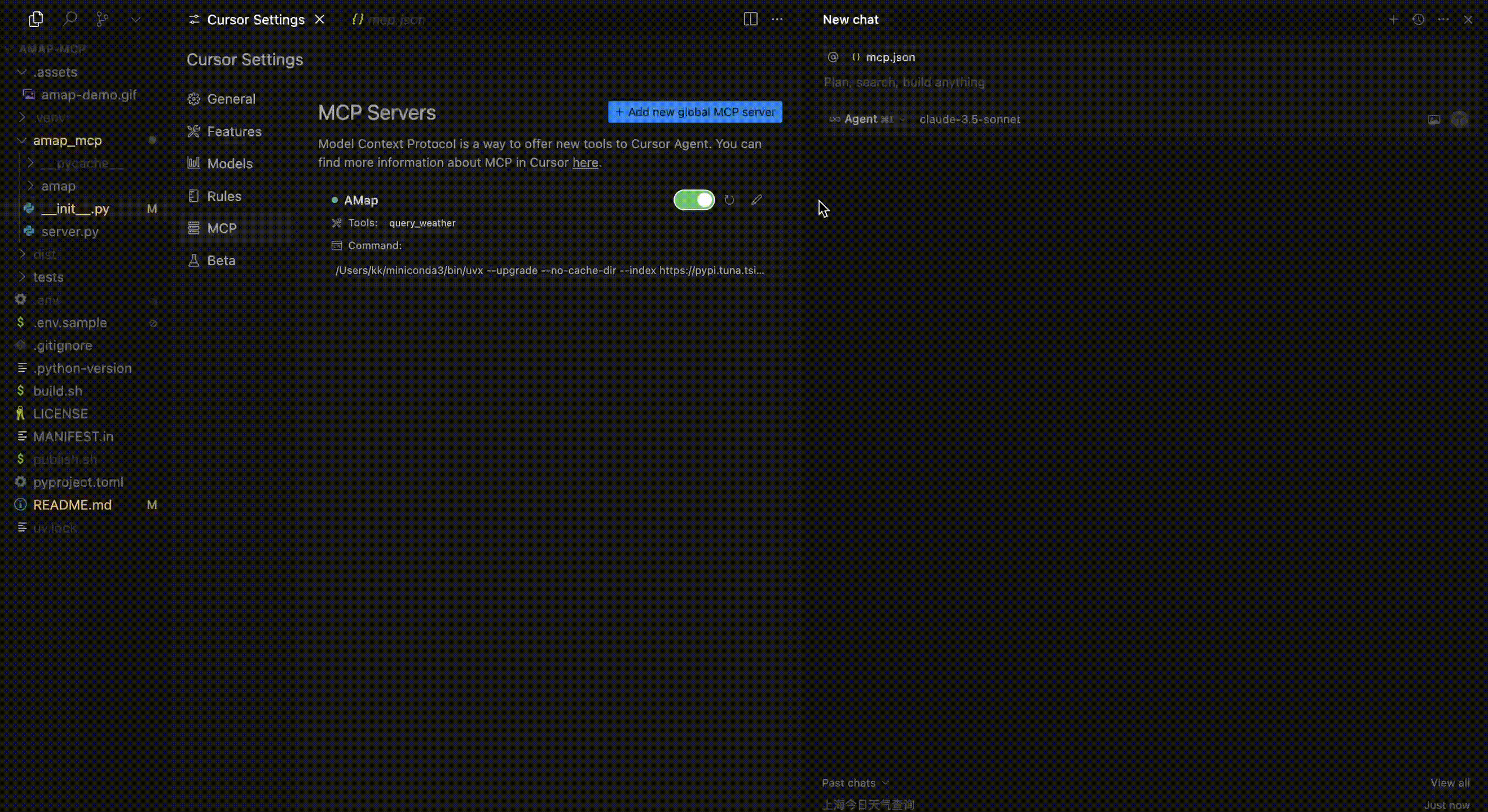
Task: Follow the 'here' MCP documentation link
Action: pos(584,163)
